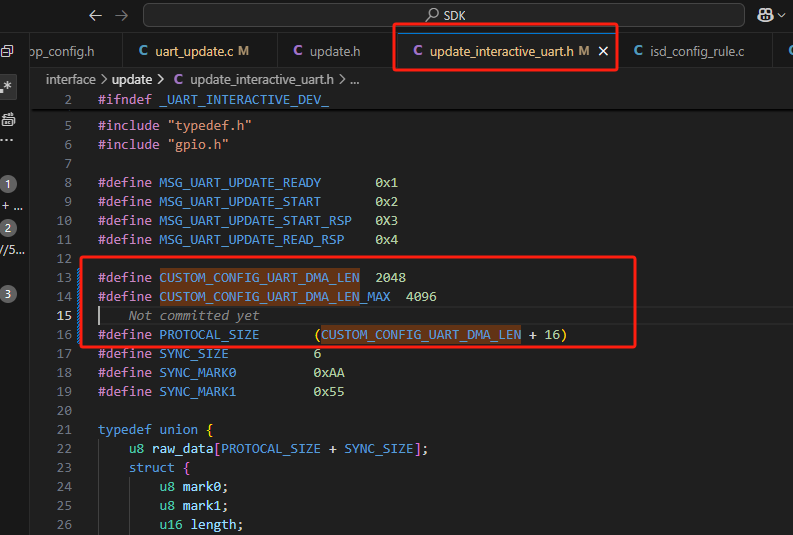793x535 pixels.
Task: Click the "//5..." search result entry
Action: (12, 250)
